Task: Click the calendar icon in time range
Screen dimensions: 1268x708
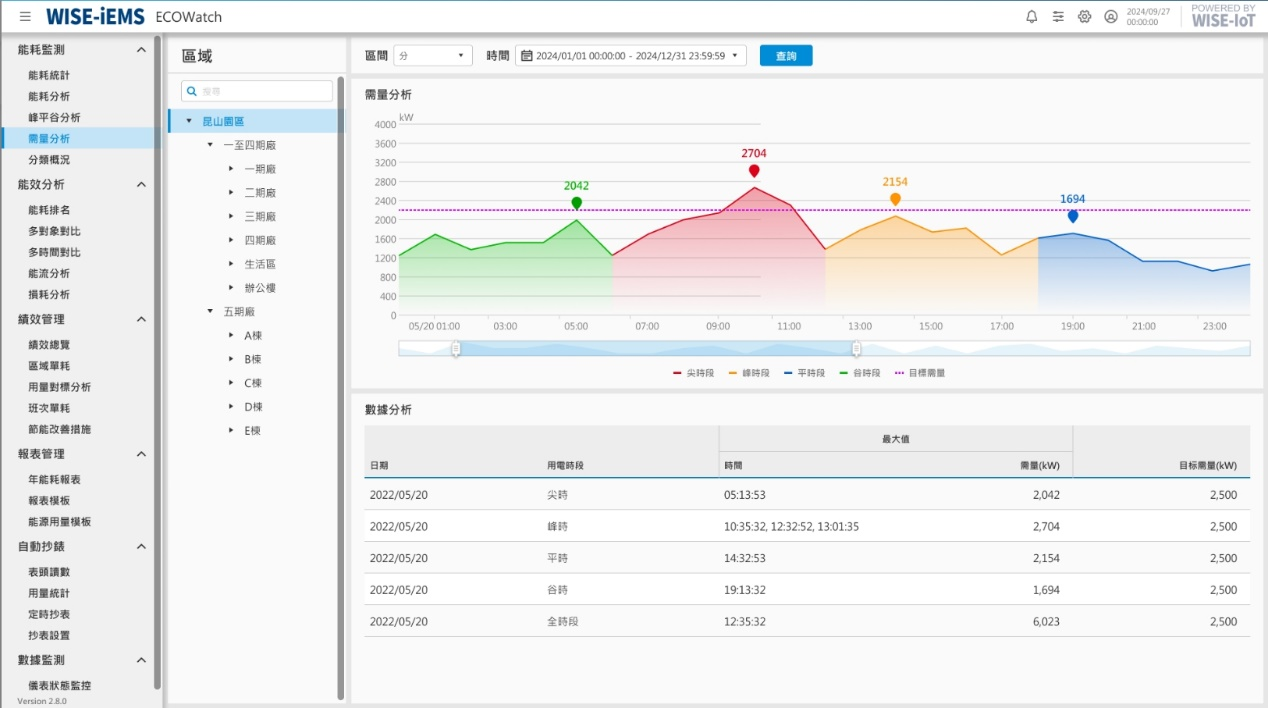Action: coord(526,56)
